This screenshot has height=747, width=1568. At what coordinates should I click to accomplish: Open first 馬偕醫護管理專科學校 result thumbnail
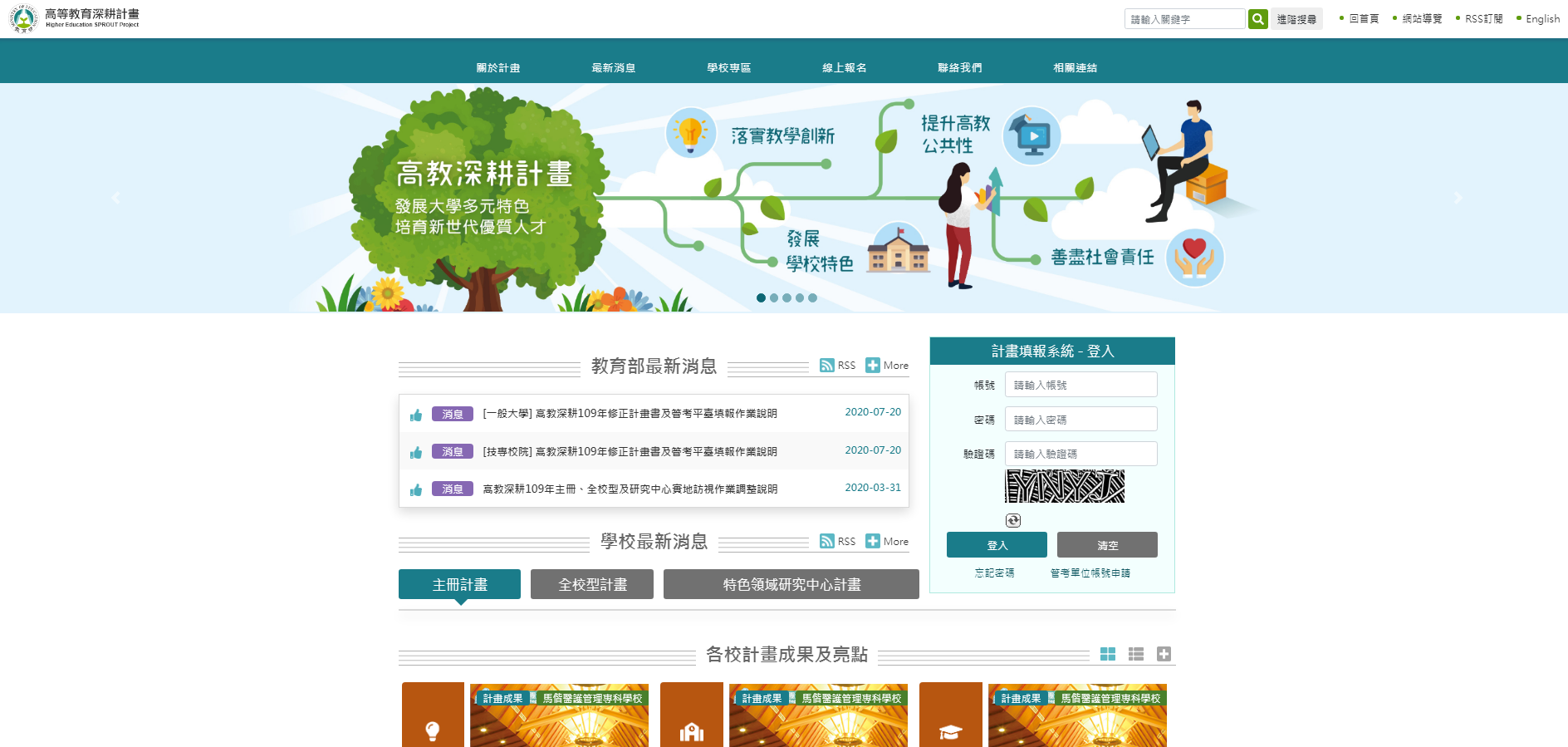[559, 715]
